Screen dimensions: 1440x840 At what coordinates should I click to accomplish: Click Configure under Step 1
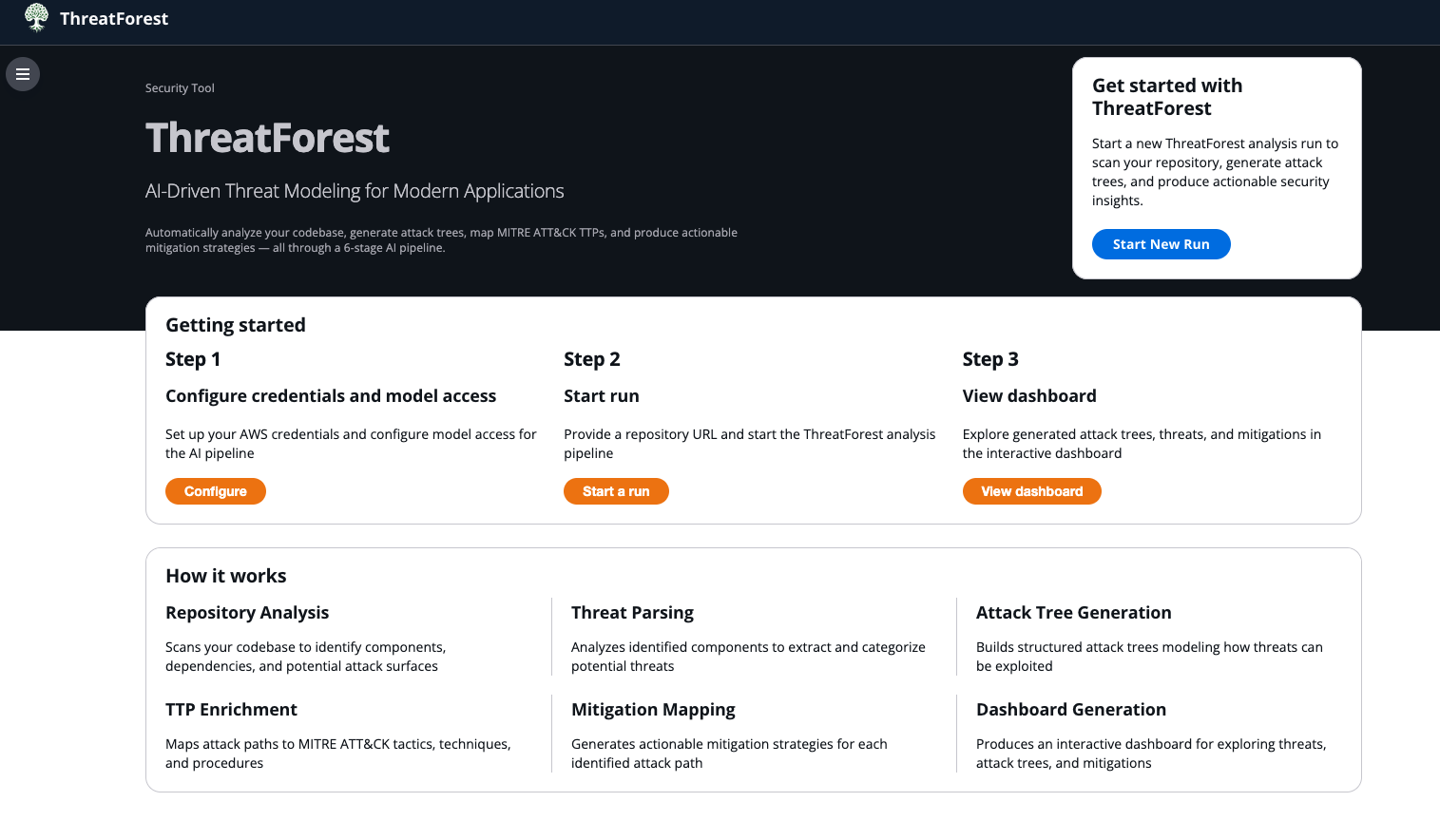click(215, 491)
